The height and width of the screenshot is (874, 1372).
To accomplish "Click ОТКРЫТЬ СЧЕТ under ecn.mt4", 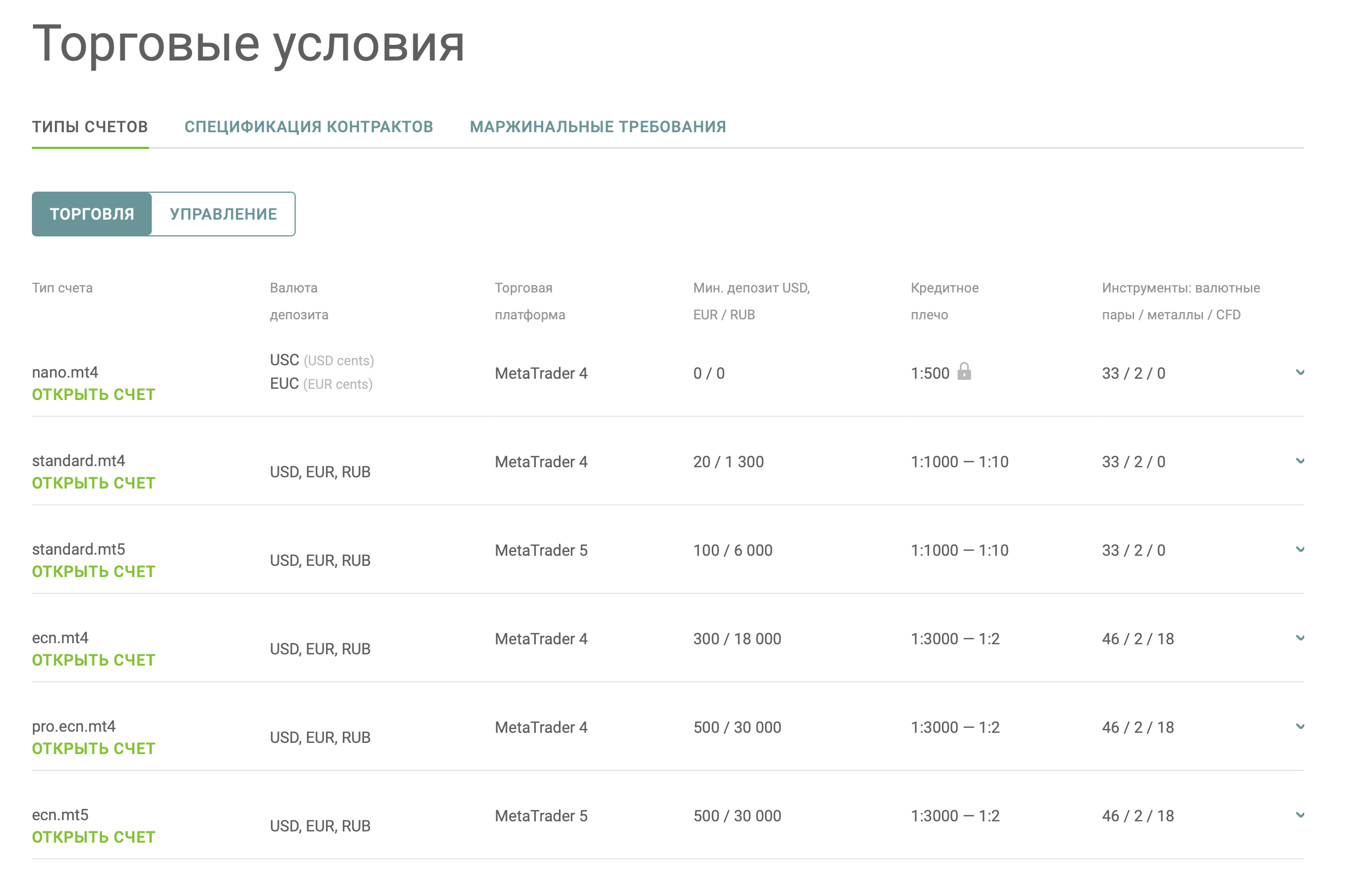I will (94, 659).
